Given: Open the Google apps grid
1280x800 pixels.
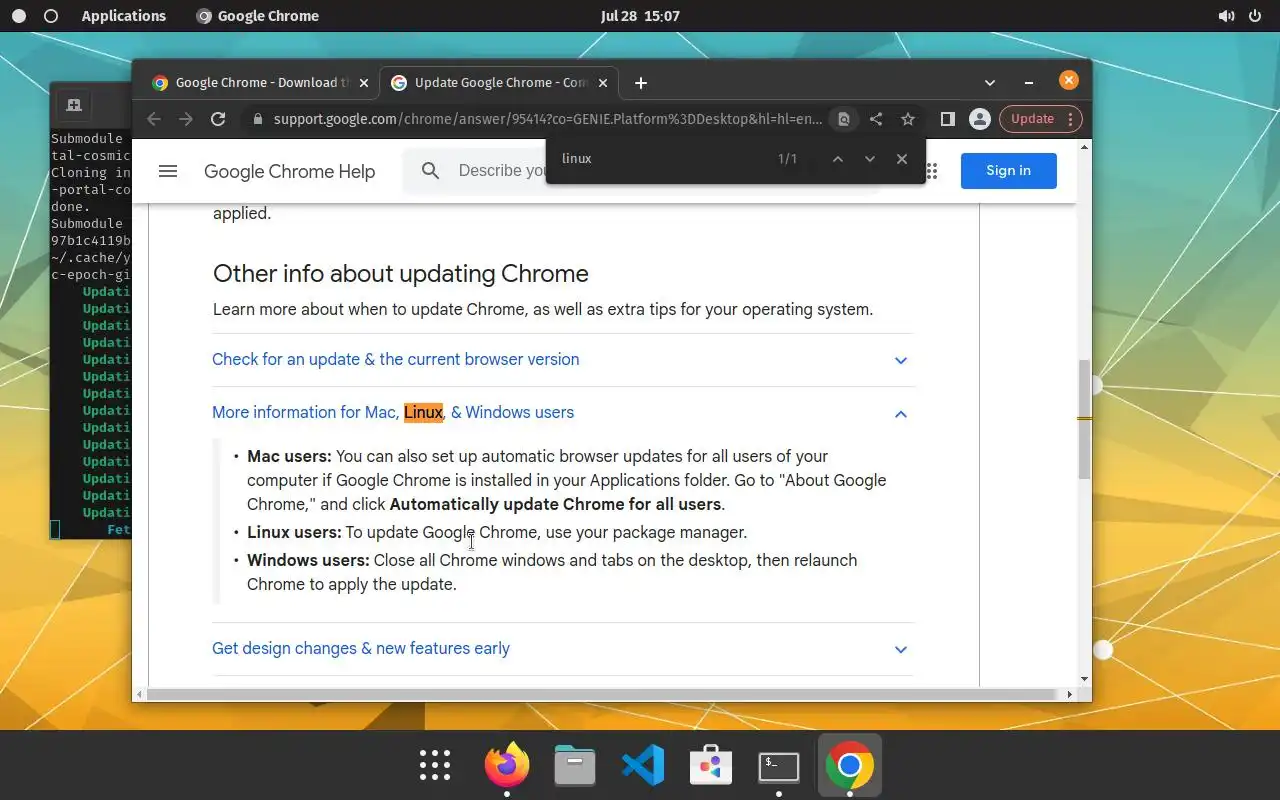Looking at the screenshot, I should pos(931,171).
